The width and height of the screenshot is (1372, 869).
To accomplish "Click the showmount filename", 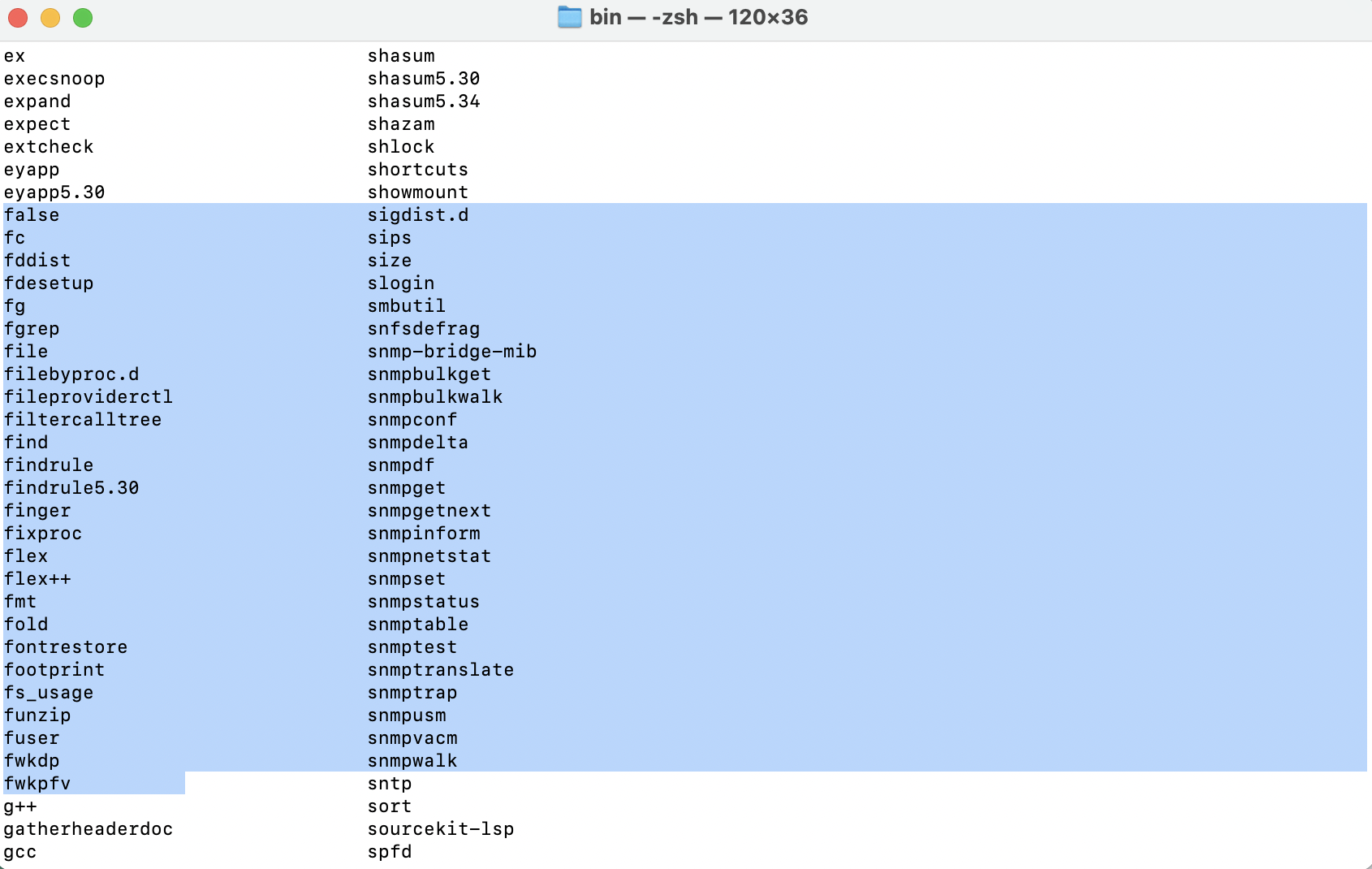I will click(x=417, y=192).
